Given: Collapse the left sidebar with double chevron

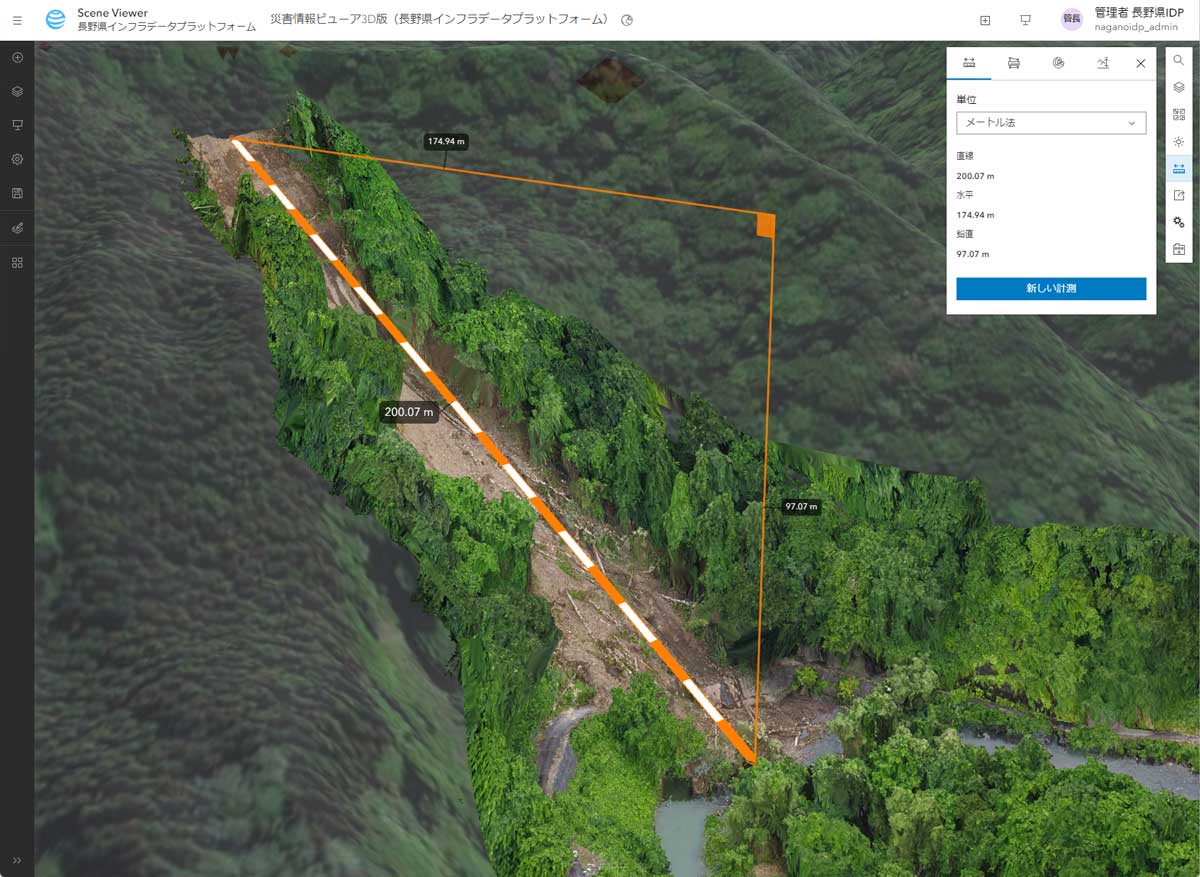Looking at the screenshot, I should pos(17,860).
